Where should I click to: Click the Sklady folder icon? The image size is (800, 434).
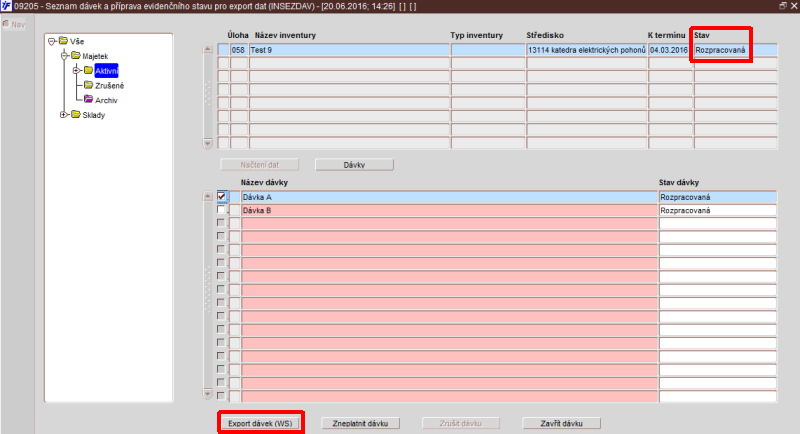point(76,114)
